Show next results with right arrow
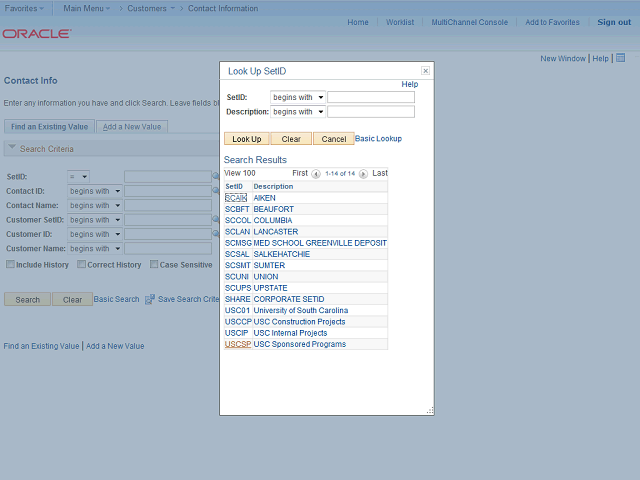The width and height of the screenshot is (640, 480). pos(363,174)
